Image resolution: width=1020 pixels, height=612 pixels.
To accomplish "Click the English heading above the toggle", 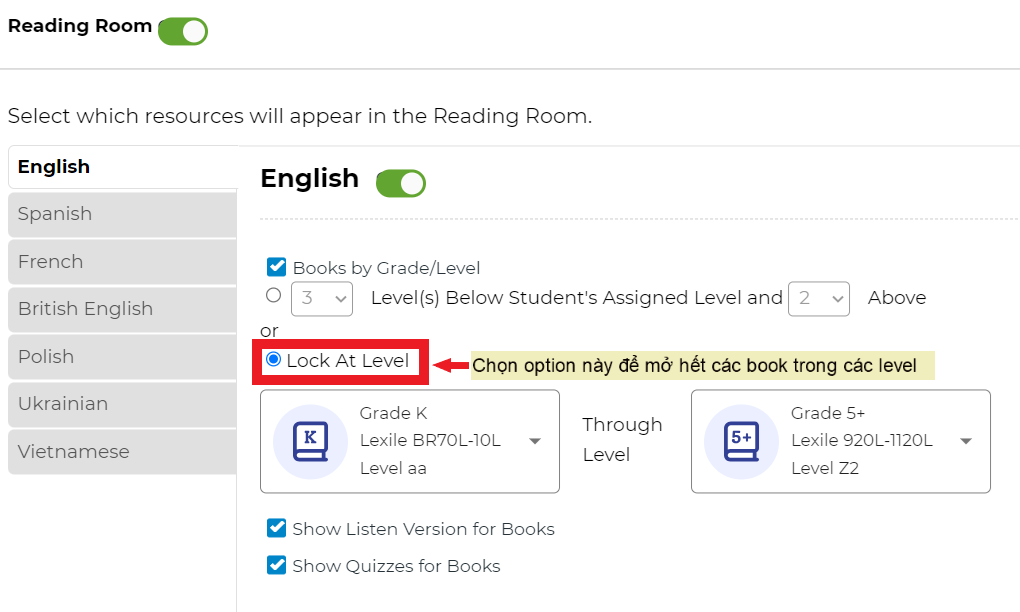I will (309, 179).
